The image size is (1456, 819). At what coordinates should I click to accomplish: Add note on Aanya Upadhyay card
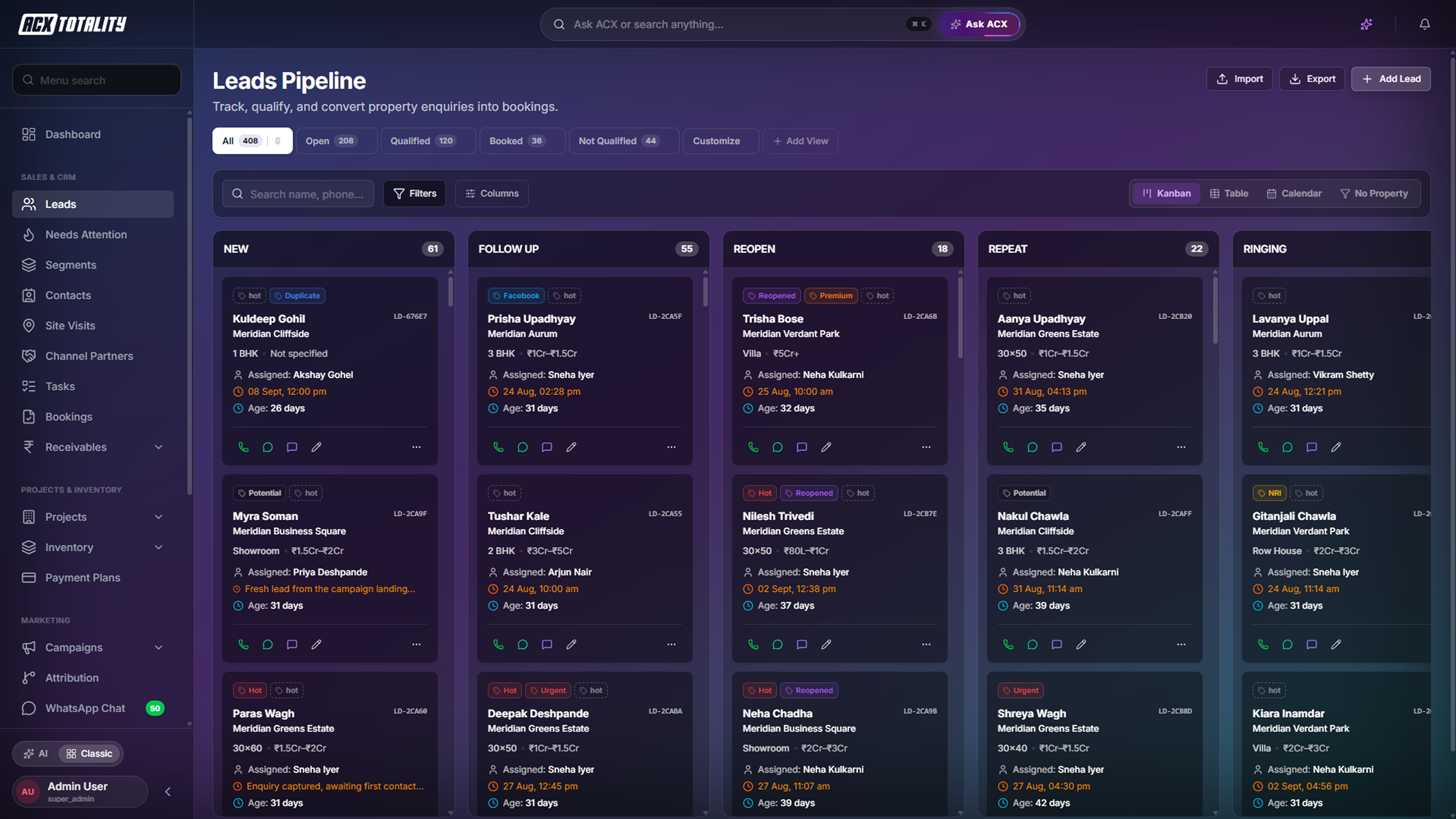pos(1057,447)
